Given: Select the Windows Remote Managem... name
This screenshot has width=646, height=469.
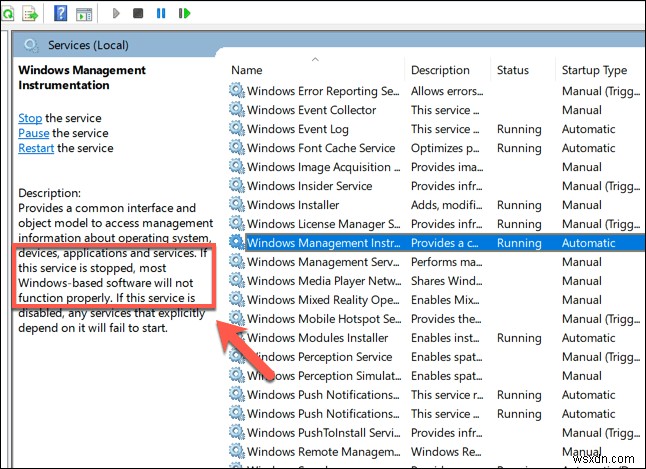Looking at the screenshot, I should pyautogui.click(x=323, y=452).
